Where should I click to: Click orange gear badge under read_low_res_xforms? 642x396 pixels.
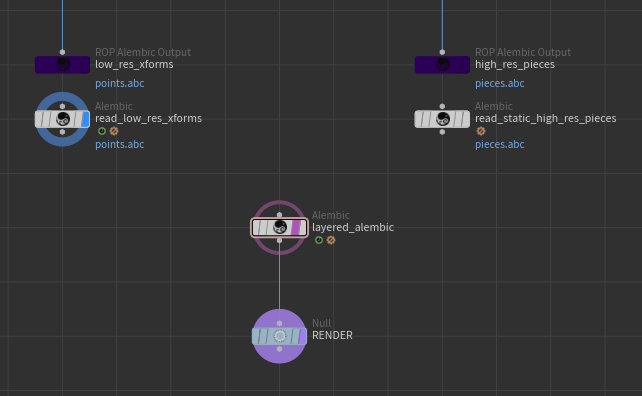tap(114, 131)
